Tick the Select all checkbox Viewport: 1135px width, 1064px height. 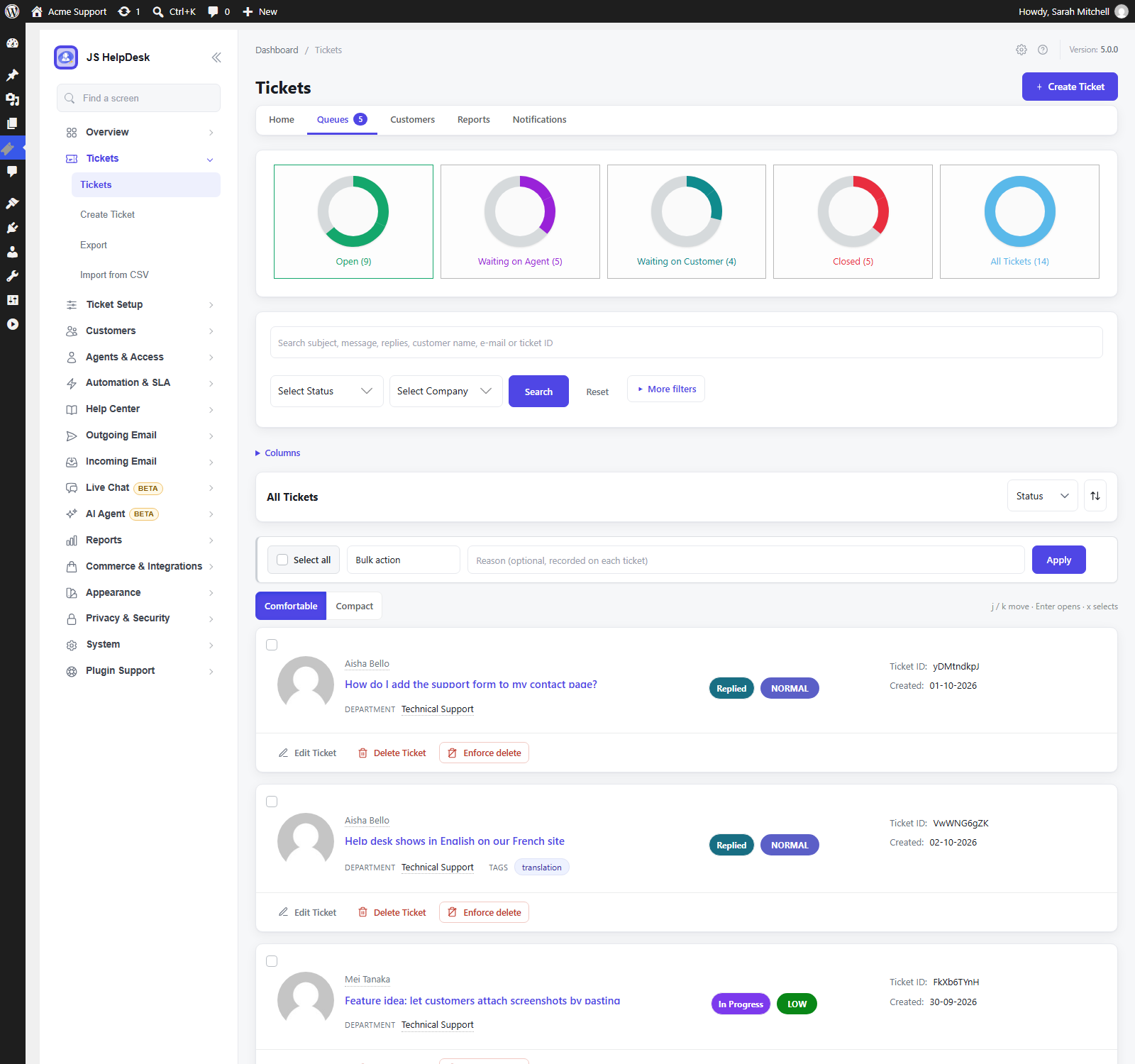click(x=282, y=560)
